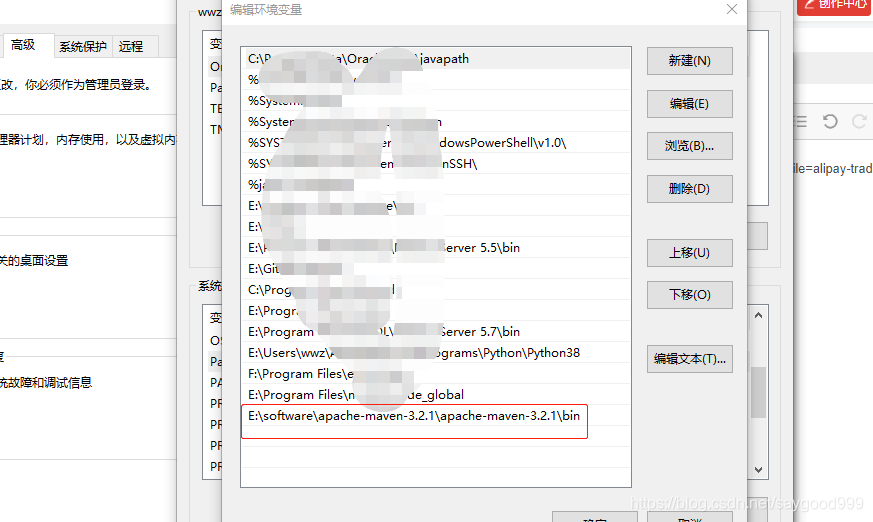Click the 删除(D) button
The width and height of the screenshot is (873, 522).
(x=689, y=189)
